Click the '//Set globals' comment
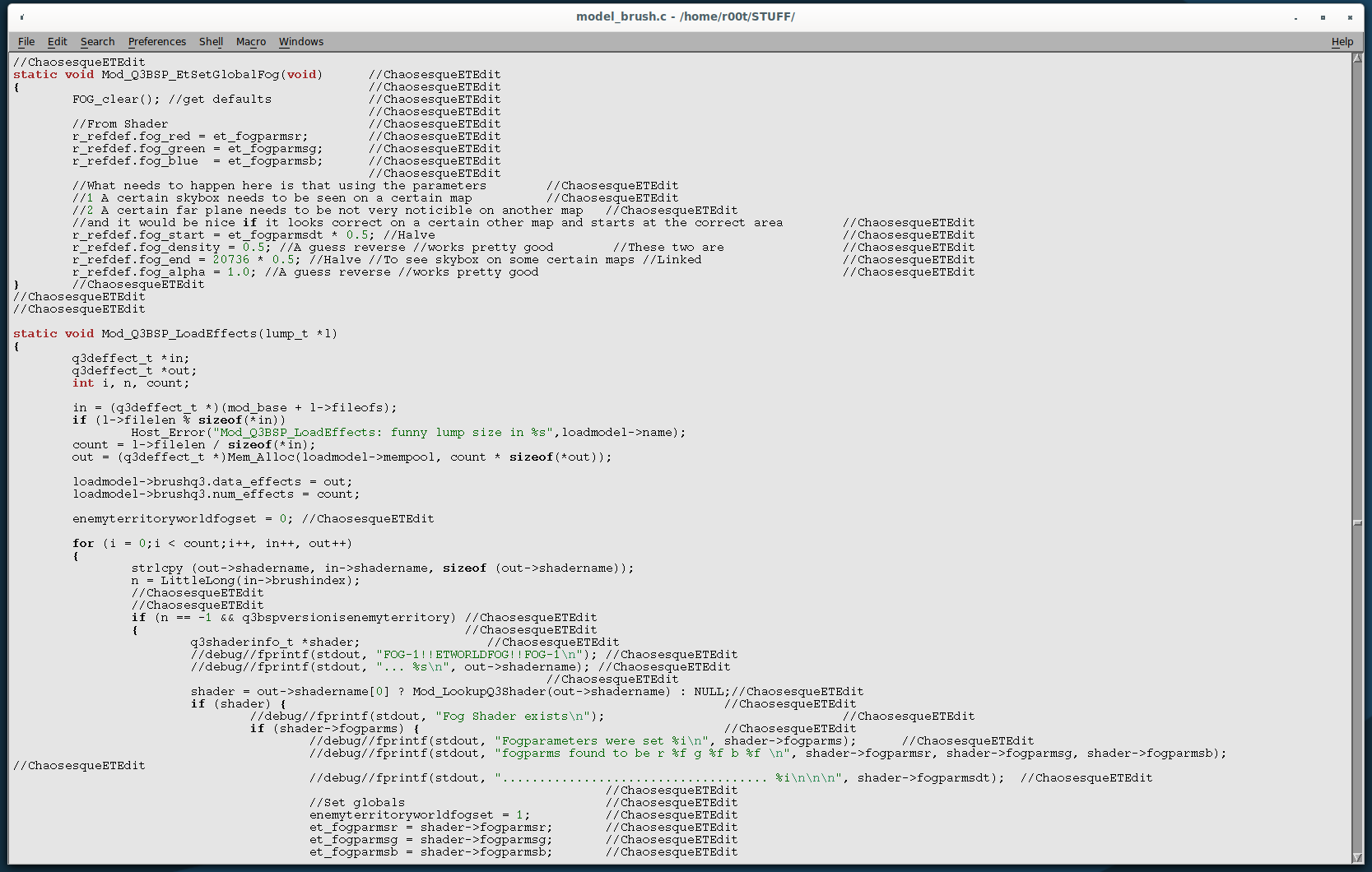 tap(357, 803)
